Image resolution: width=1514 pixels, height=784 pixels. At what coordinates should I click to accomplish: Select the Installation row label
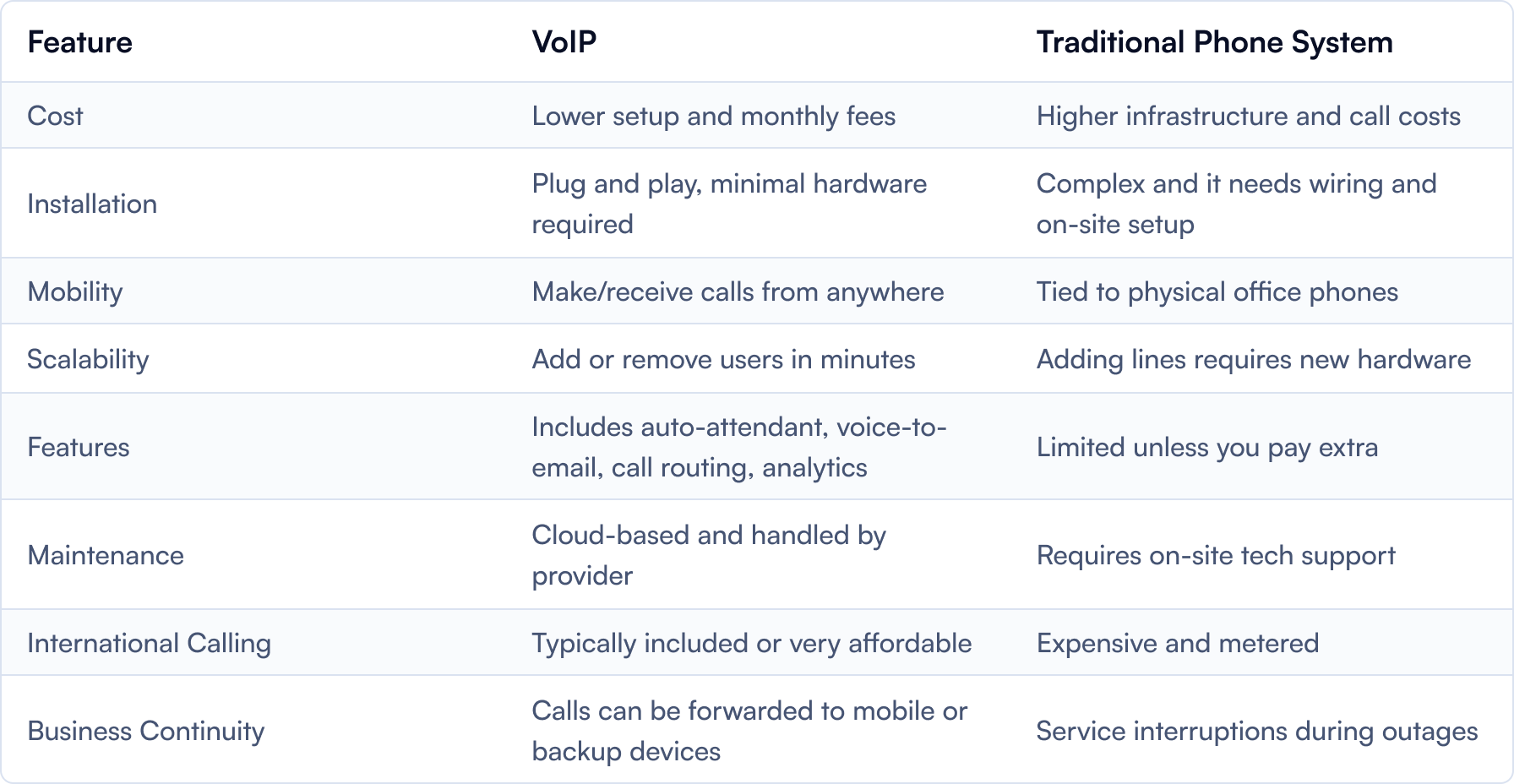92,204
